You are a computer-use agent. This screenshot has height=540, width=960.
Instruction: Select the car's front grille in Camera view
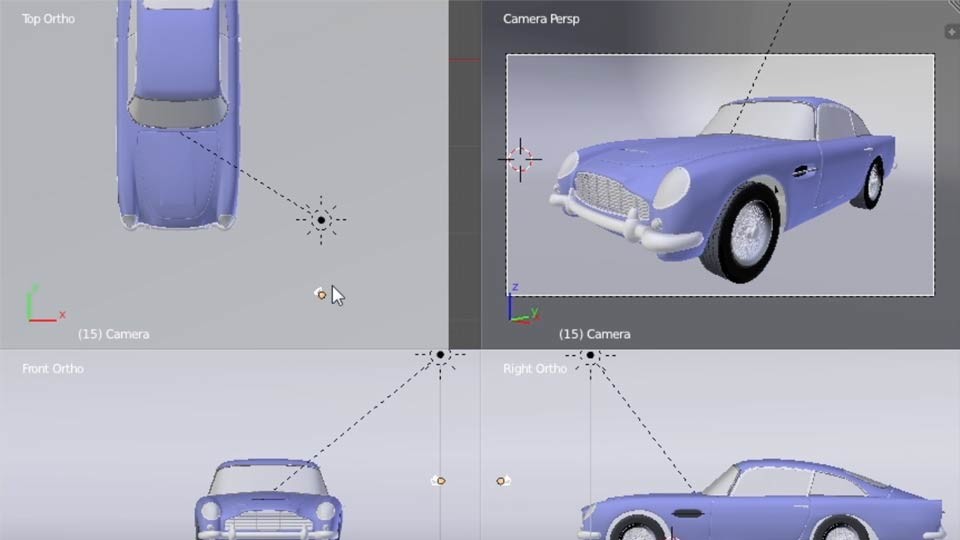coord(610,195)
